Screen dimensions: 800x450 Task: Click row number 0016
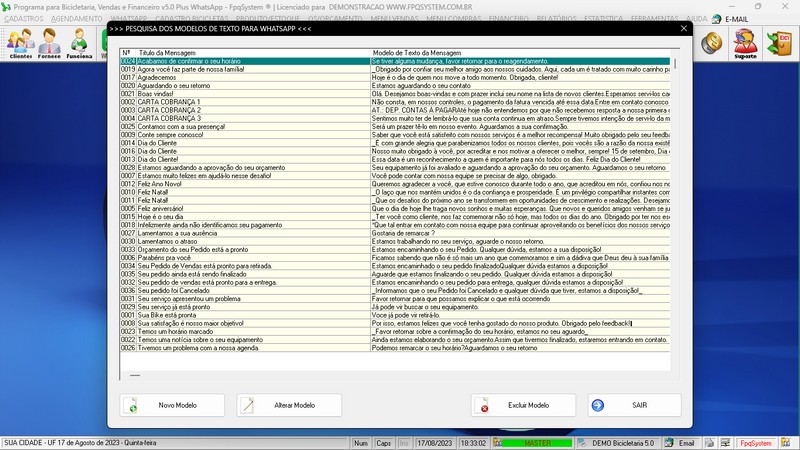(128, 151)
